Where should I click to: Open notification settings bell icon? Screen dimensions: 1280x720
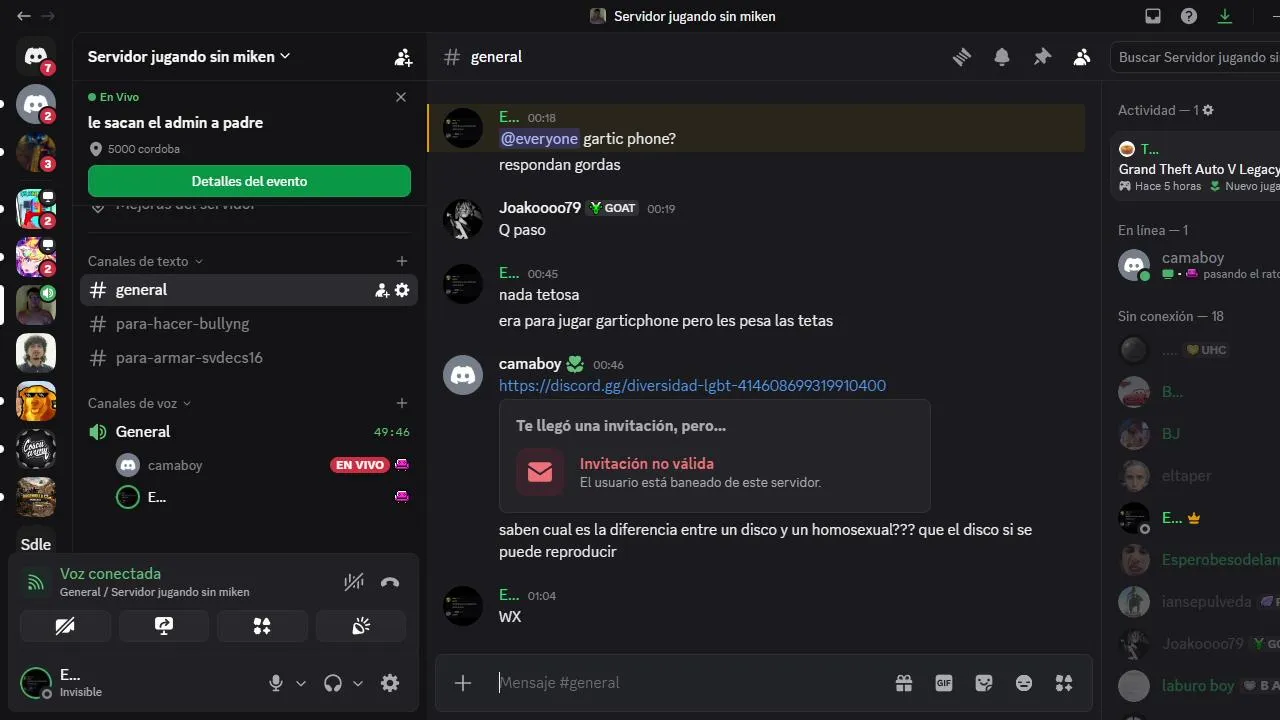(1002, 57)
